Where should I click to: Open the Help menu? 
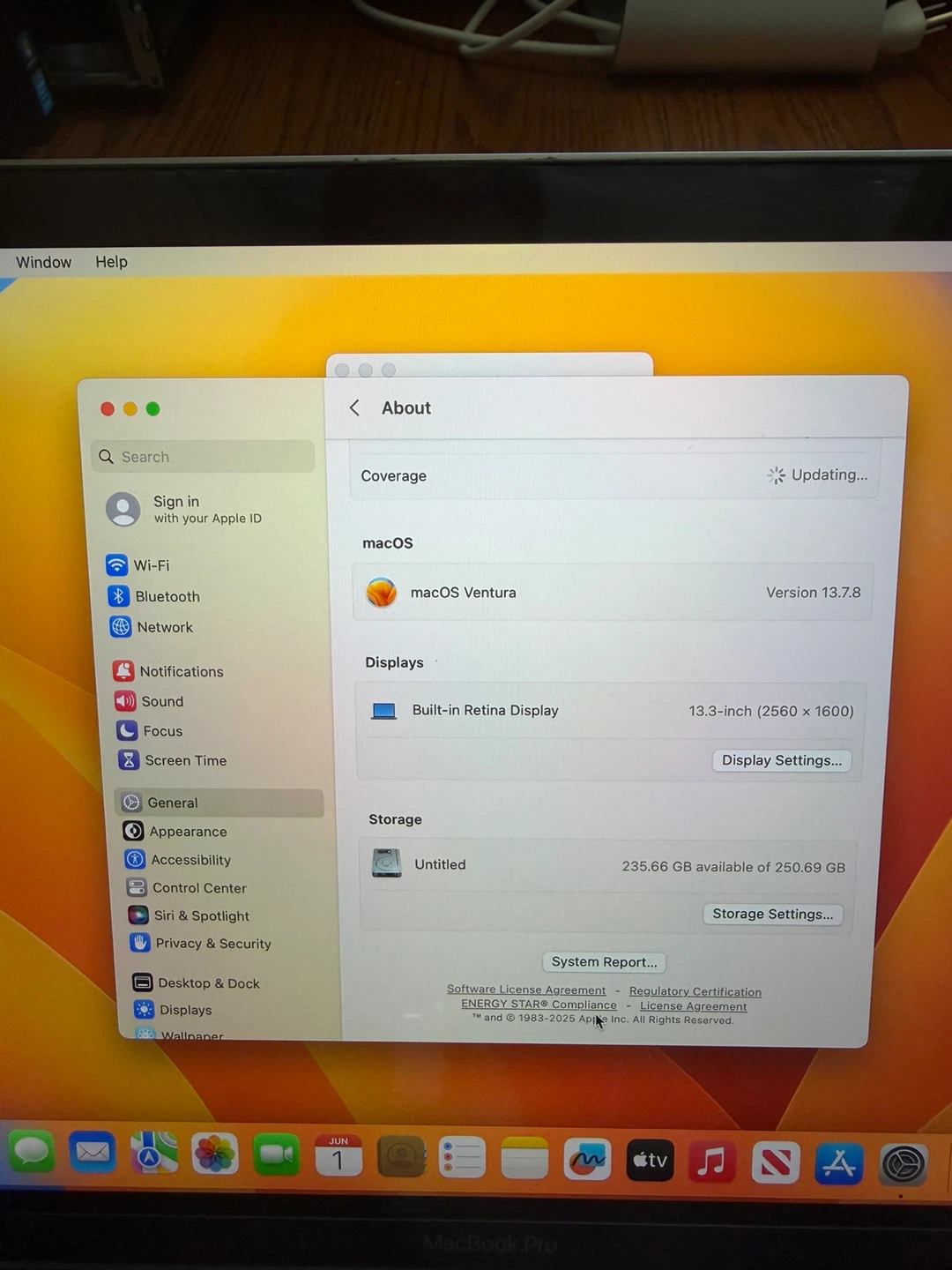click(x=111, y=262)
